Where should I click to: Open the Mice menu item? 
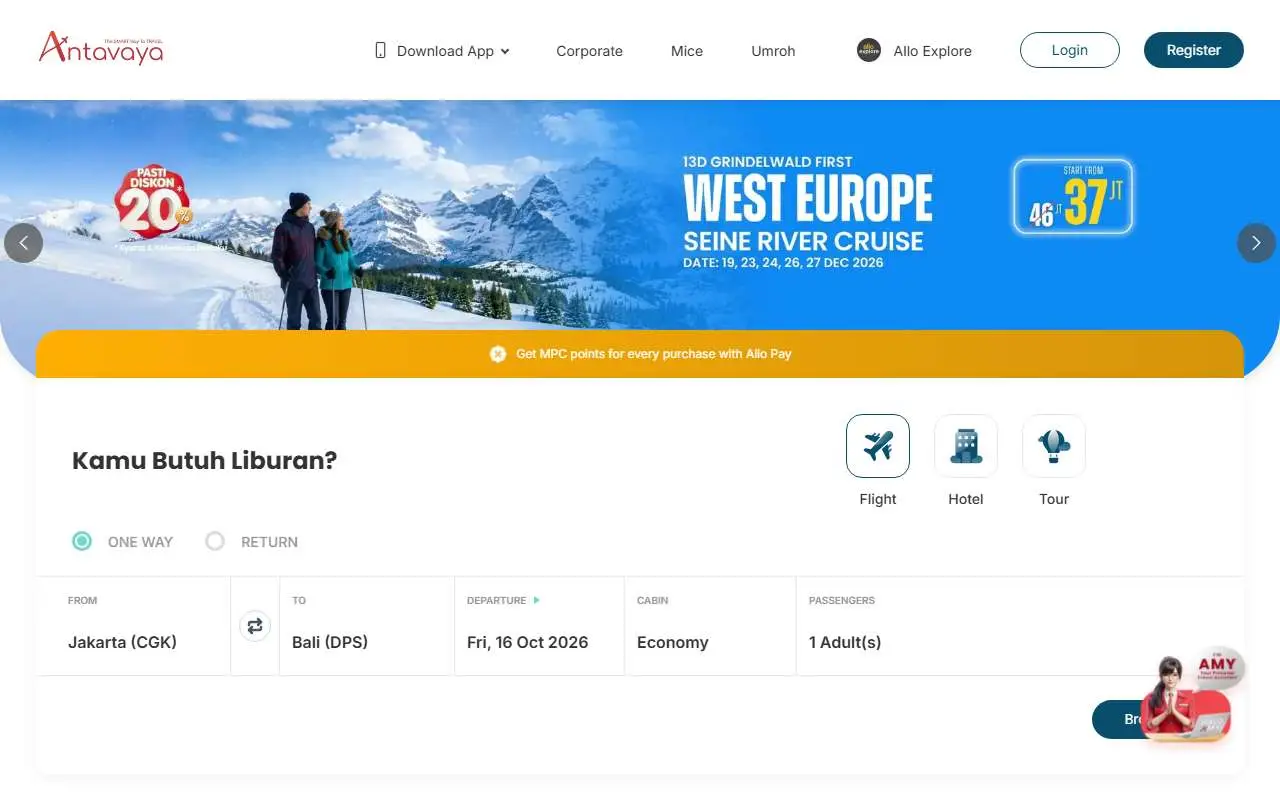click(x=687, y=51)
